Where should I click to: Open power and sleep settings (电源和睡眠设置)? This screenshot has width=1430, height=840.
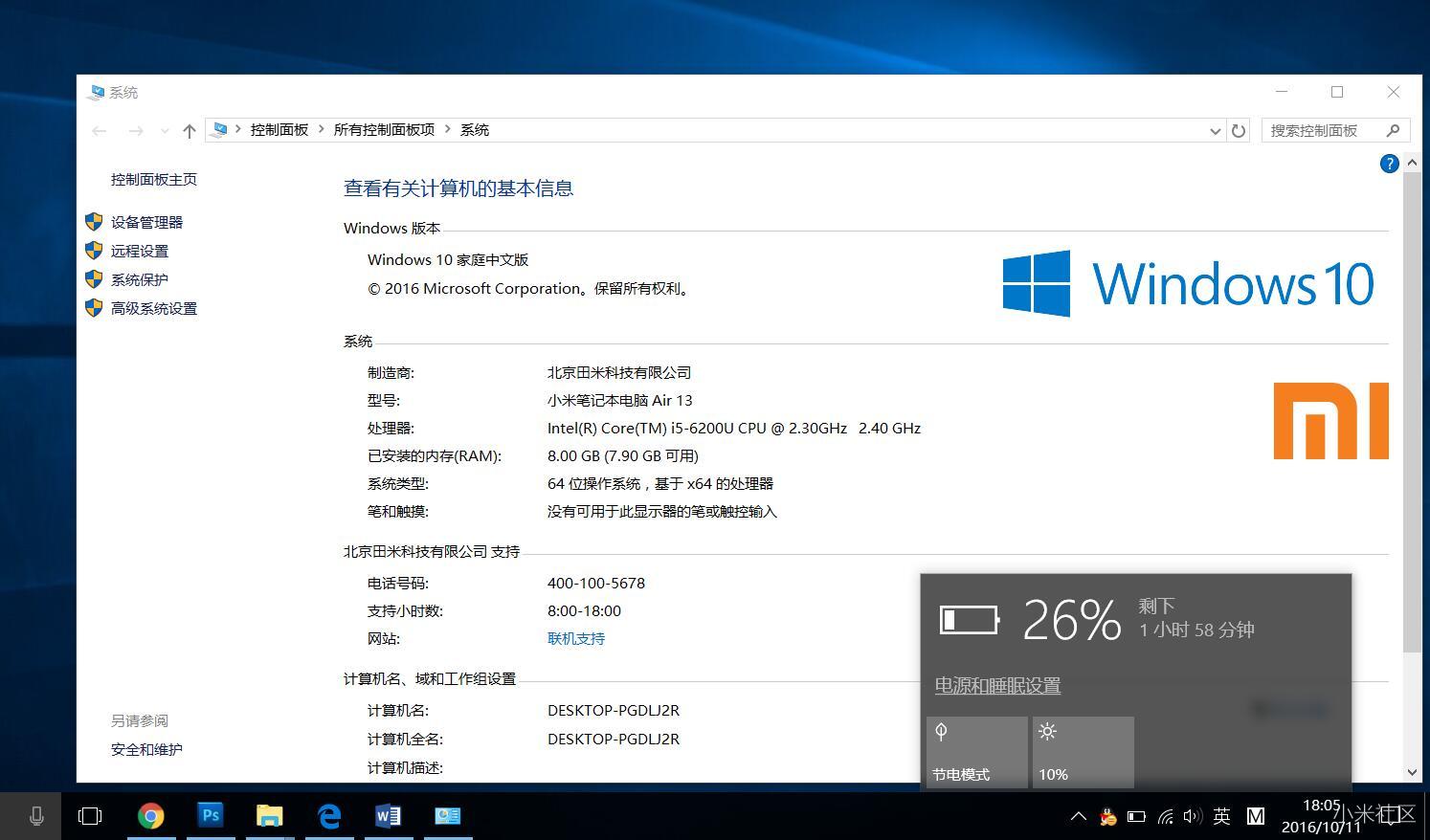click(x=997, y=686)
